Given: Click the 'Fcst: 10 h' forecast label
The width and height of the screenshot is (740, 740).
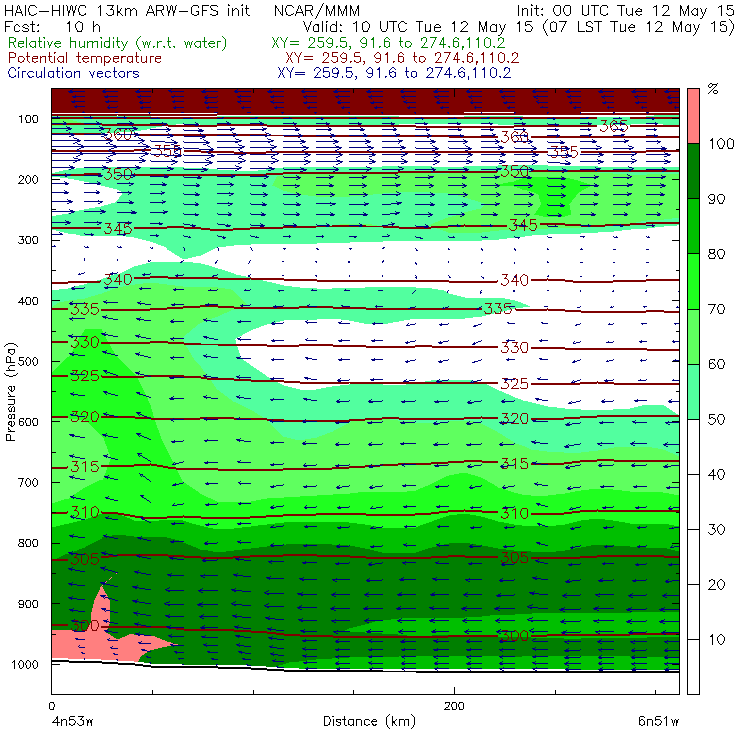Looking at the screenshot, I should (x=52, y=26).
